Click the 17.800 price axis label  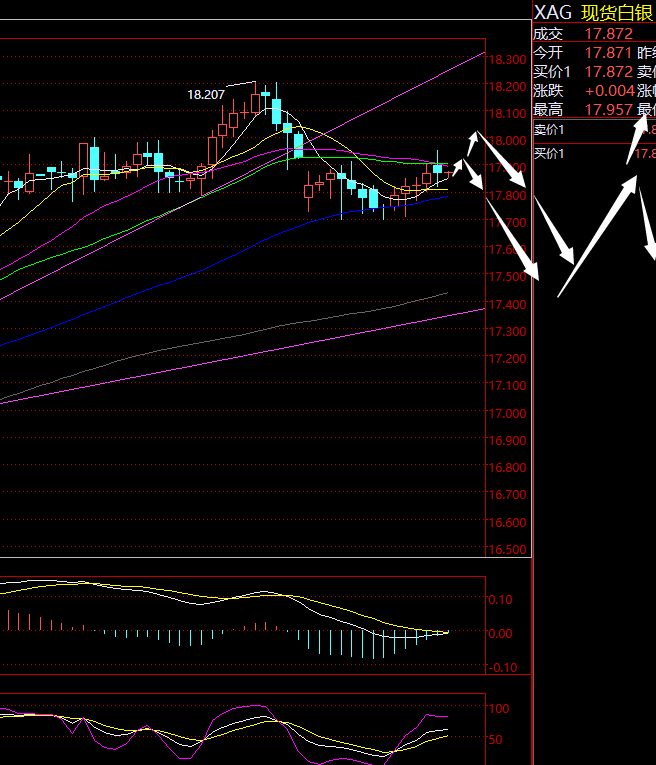[508, 196]
